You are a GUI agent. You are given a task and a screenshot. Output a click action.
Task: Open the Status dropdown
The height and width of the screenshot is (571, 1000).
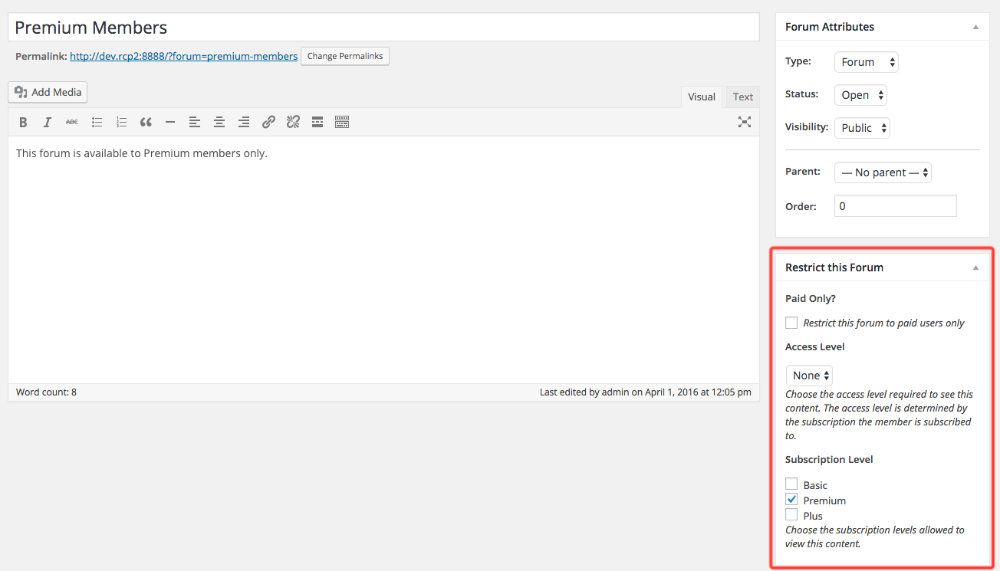coord(860,95)
